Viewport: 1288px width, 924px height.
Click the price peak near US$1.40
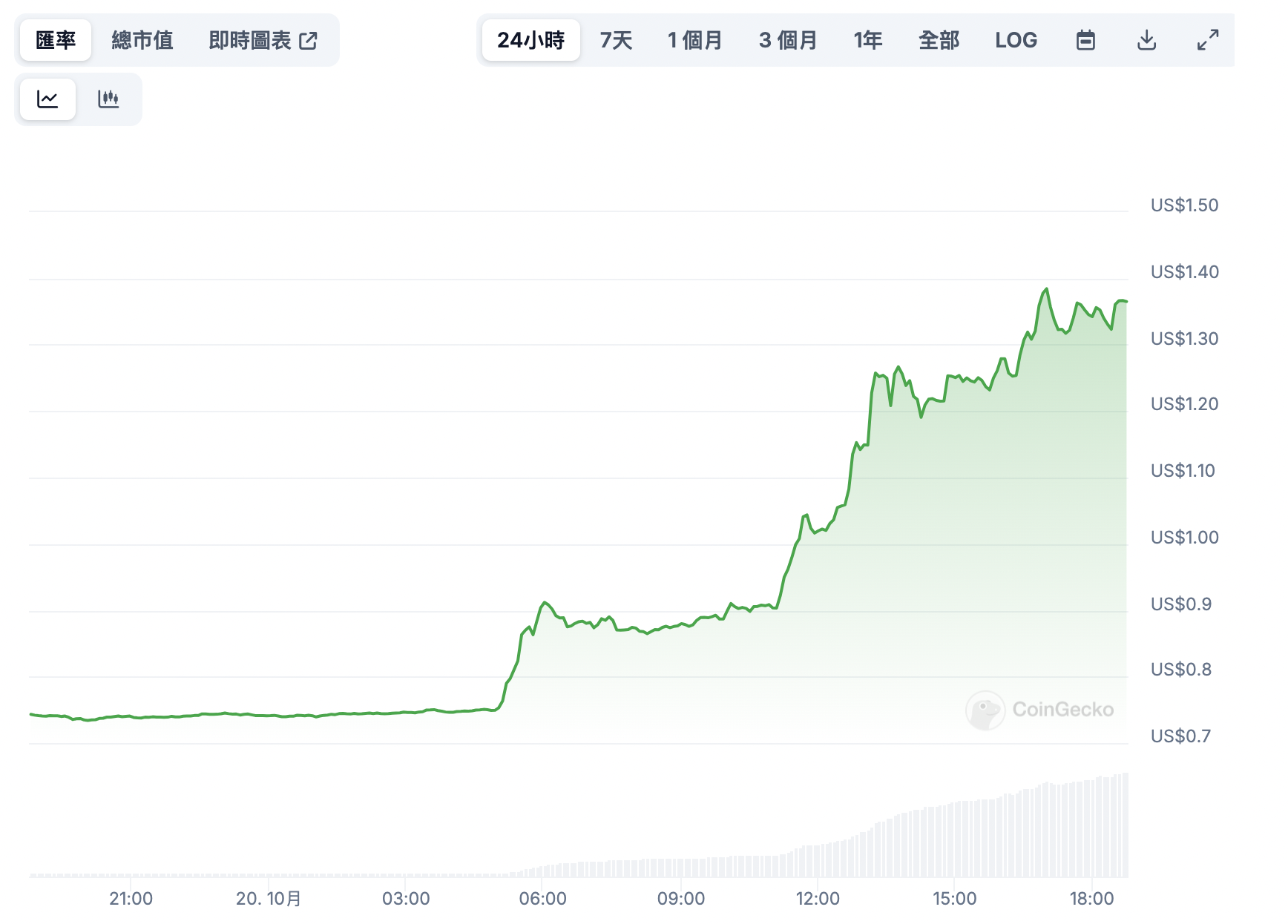[1046, 289]
